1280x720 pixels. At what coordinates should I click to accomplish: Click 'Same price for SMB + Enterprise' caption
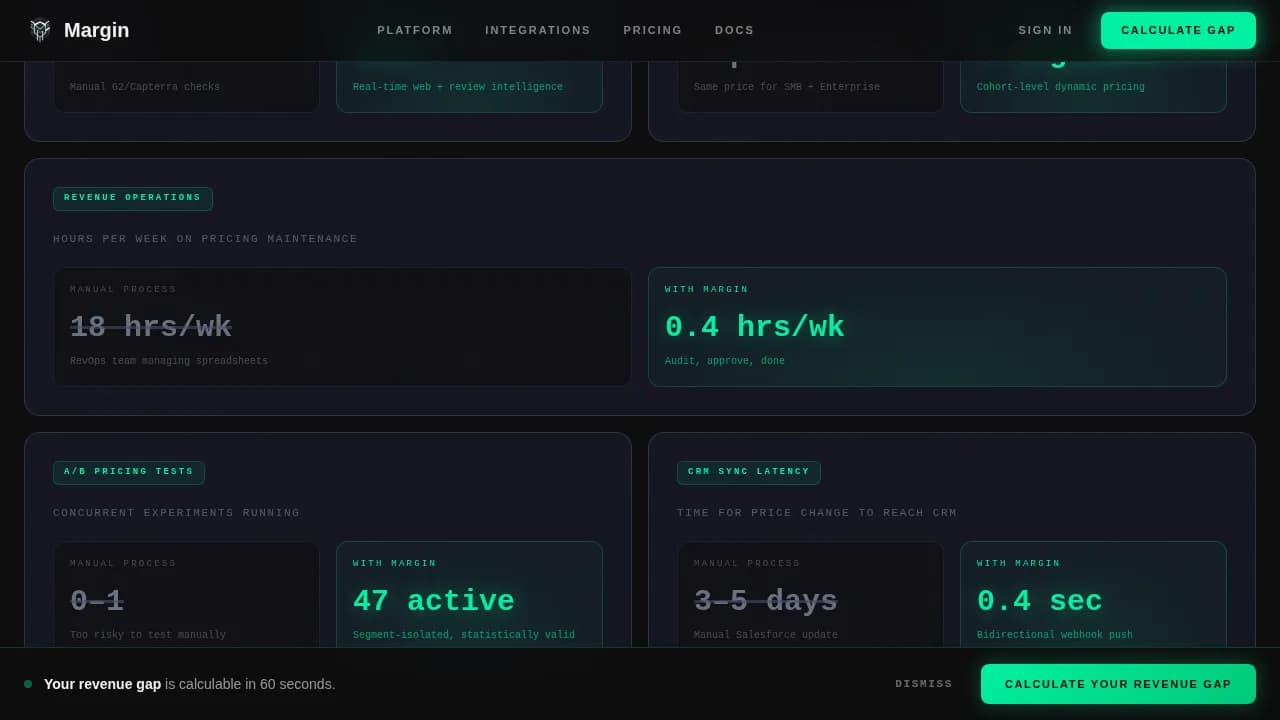click(787, 87)
